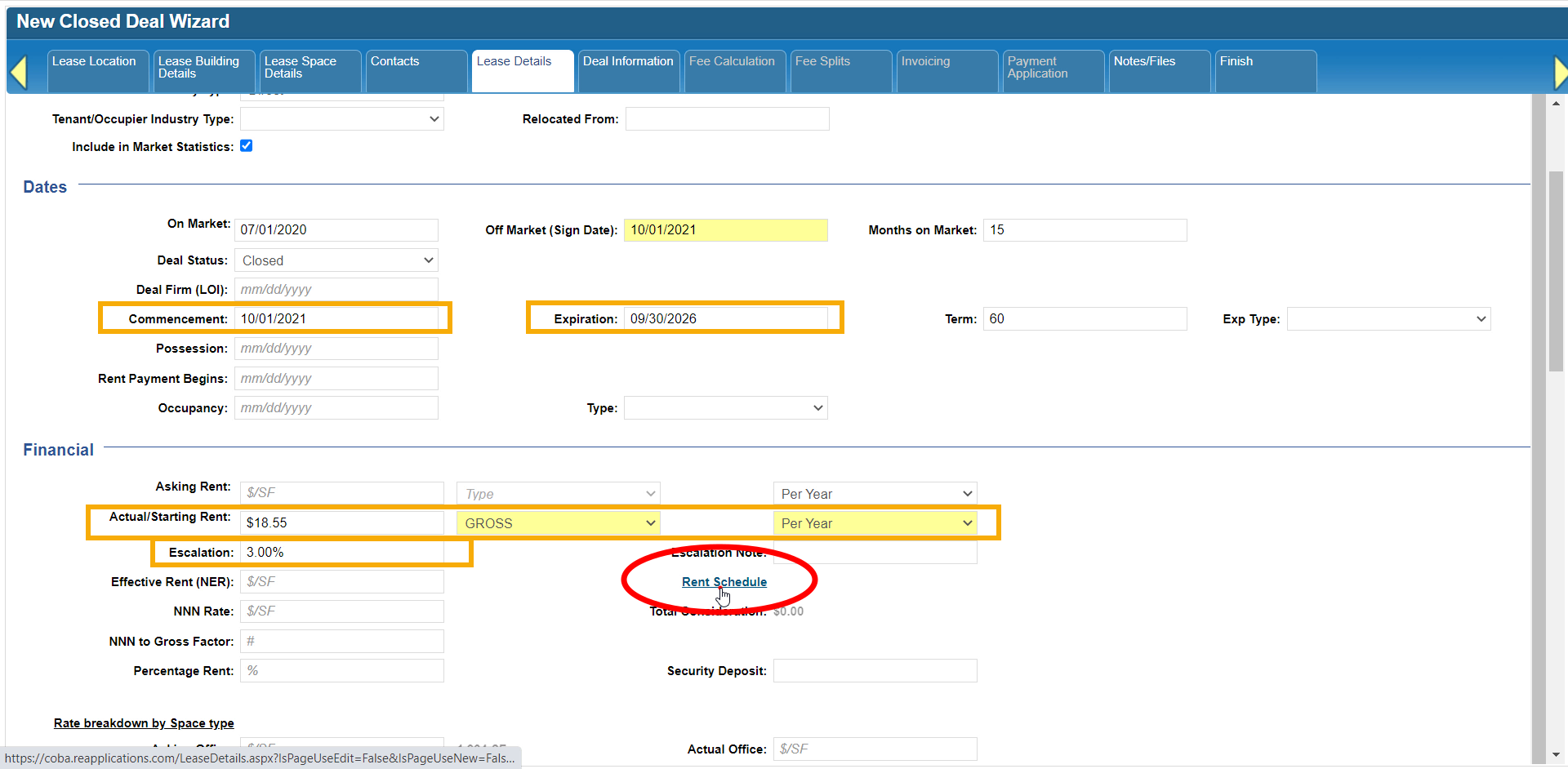Go to the Notes/Files tab

tap(1144, 62)
